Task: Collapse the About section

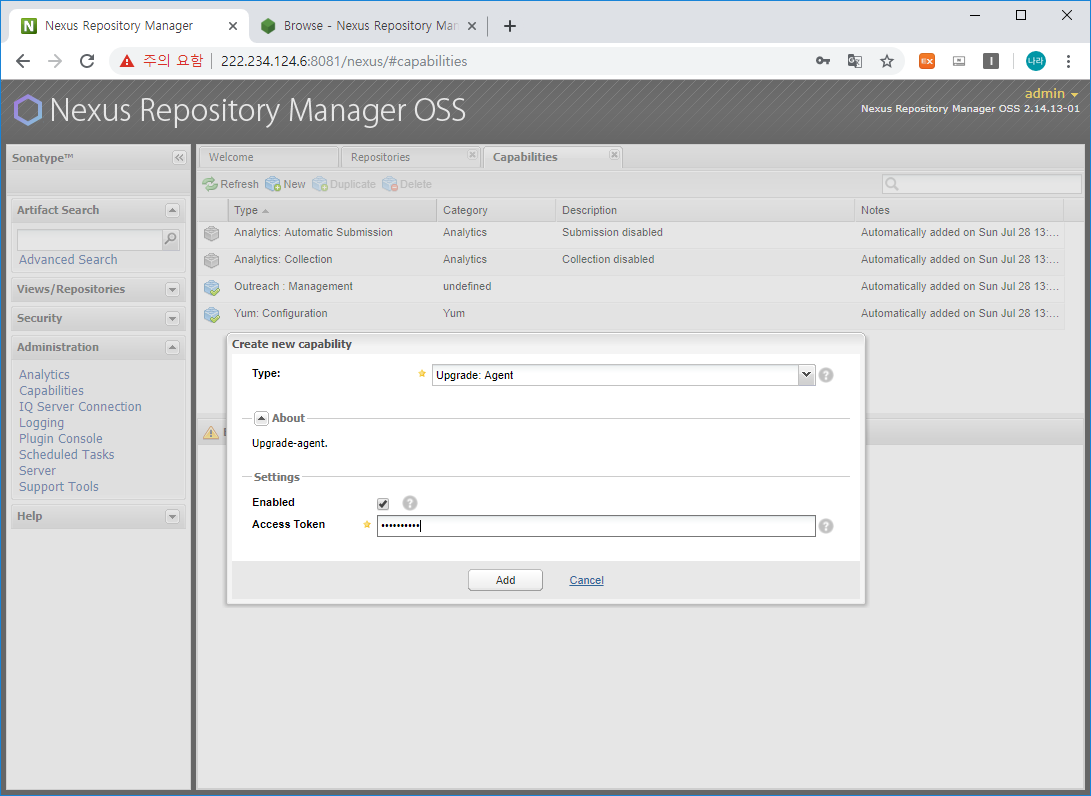Action: point(262,418)
